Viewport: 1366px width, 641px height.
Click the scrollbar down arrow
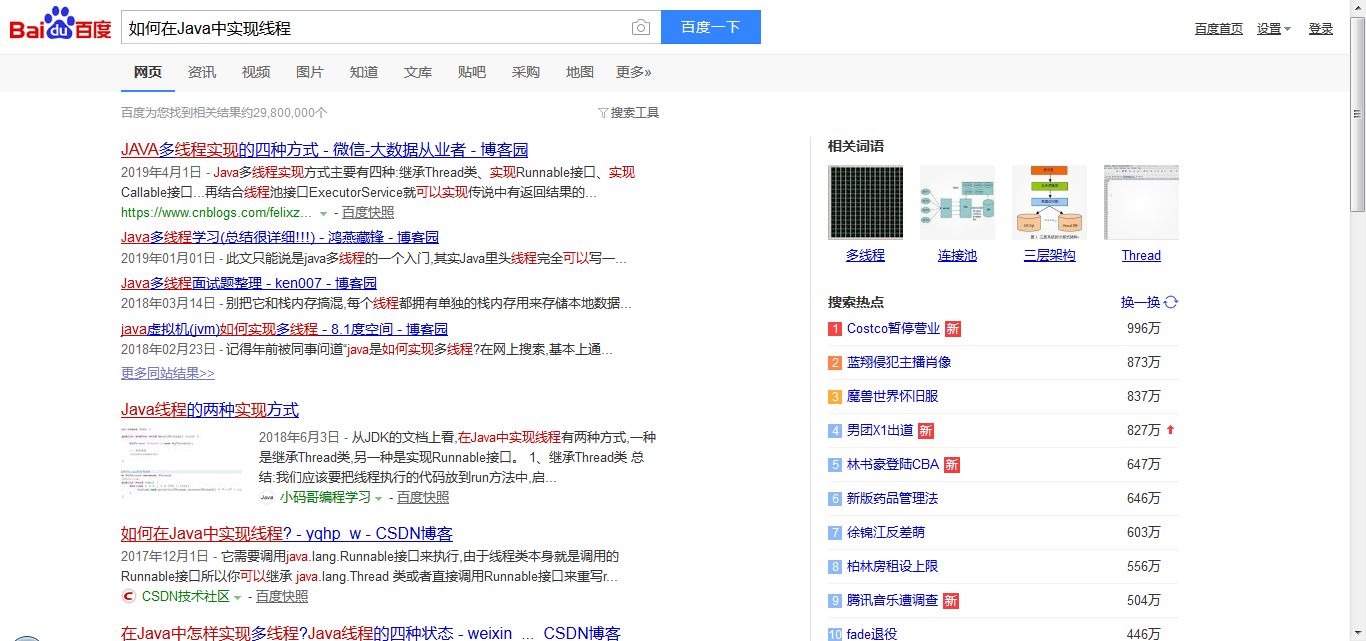(1357, 633)
